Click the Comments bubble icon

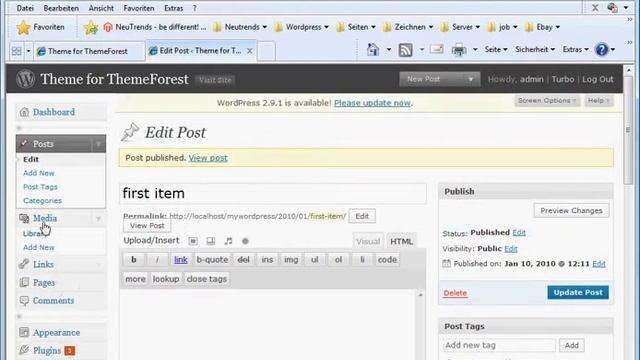[x=24, y=300]
